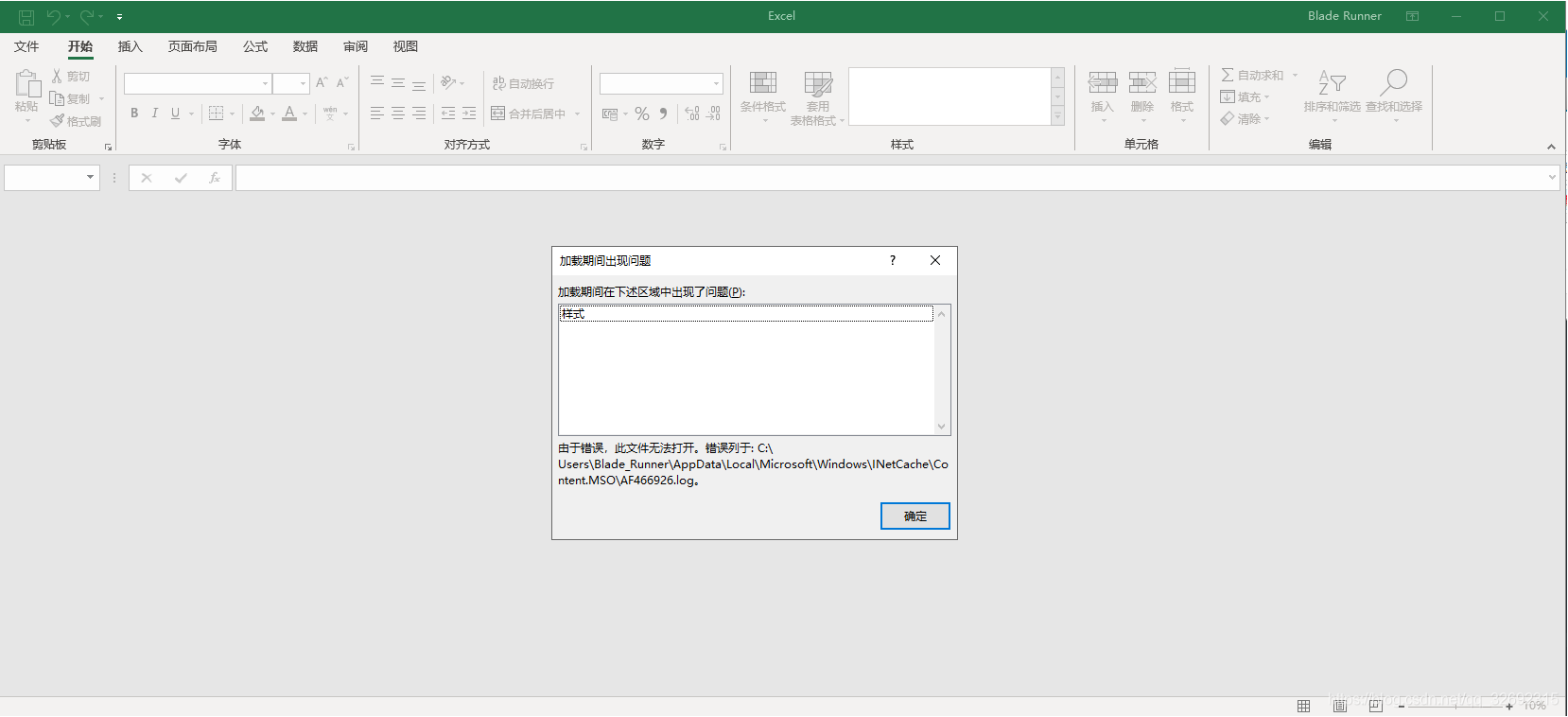Click the Fill Color bucket icon
The height and width of the screenshot is (717, 1568).
[x=257, y=114]
